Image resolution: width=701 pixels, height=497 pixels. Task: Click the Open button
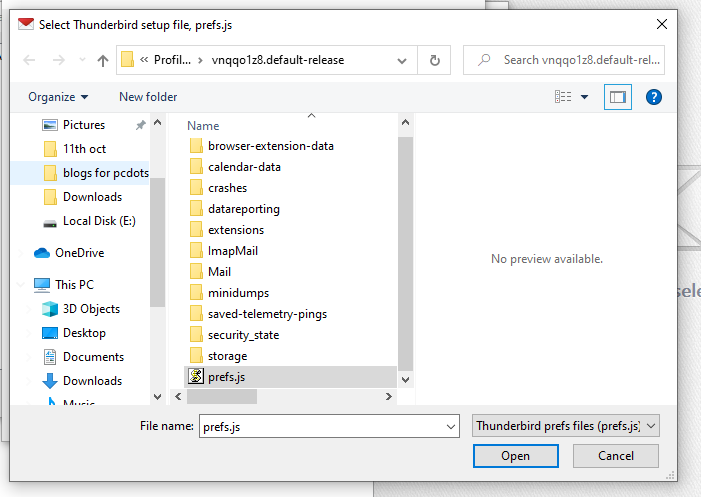click(515, 456)
